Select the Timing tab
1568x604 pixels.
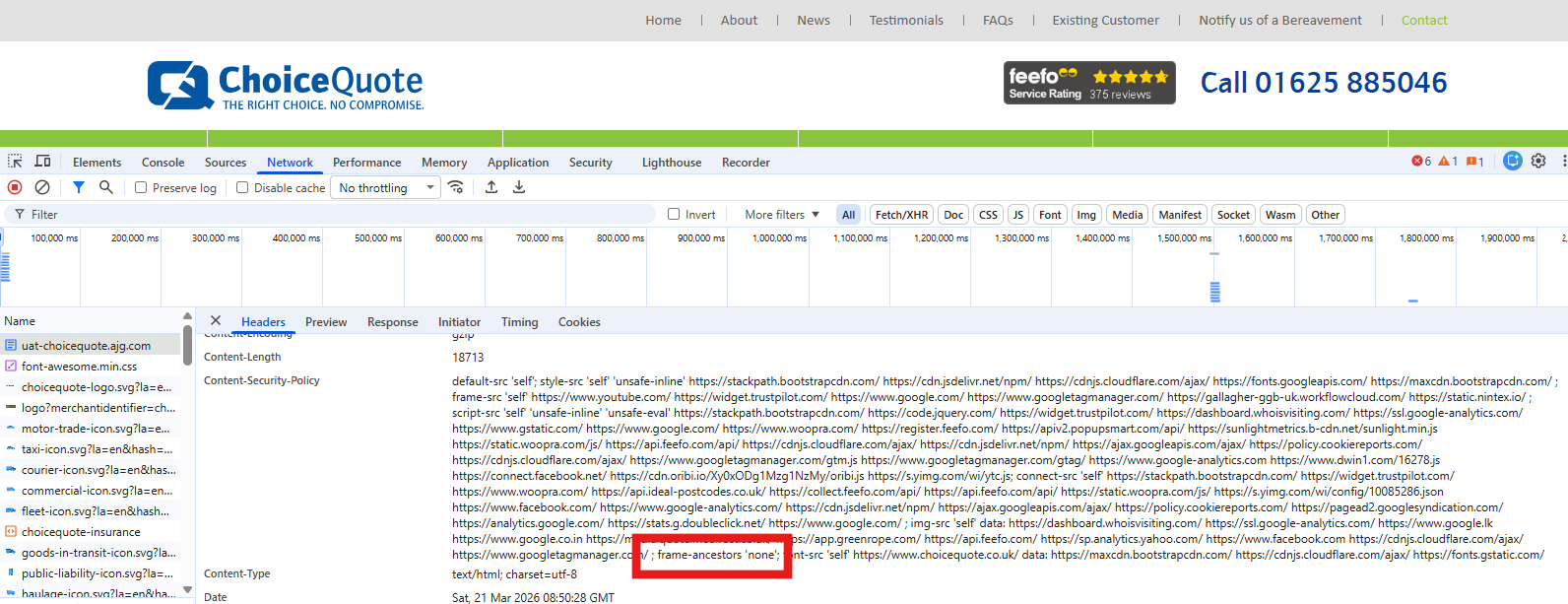coord(519,322)
